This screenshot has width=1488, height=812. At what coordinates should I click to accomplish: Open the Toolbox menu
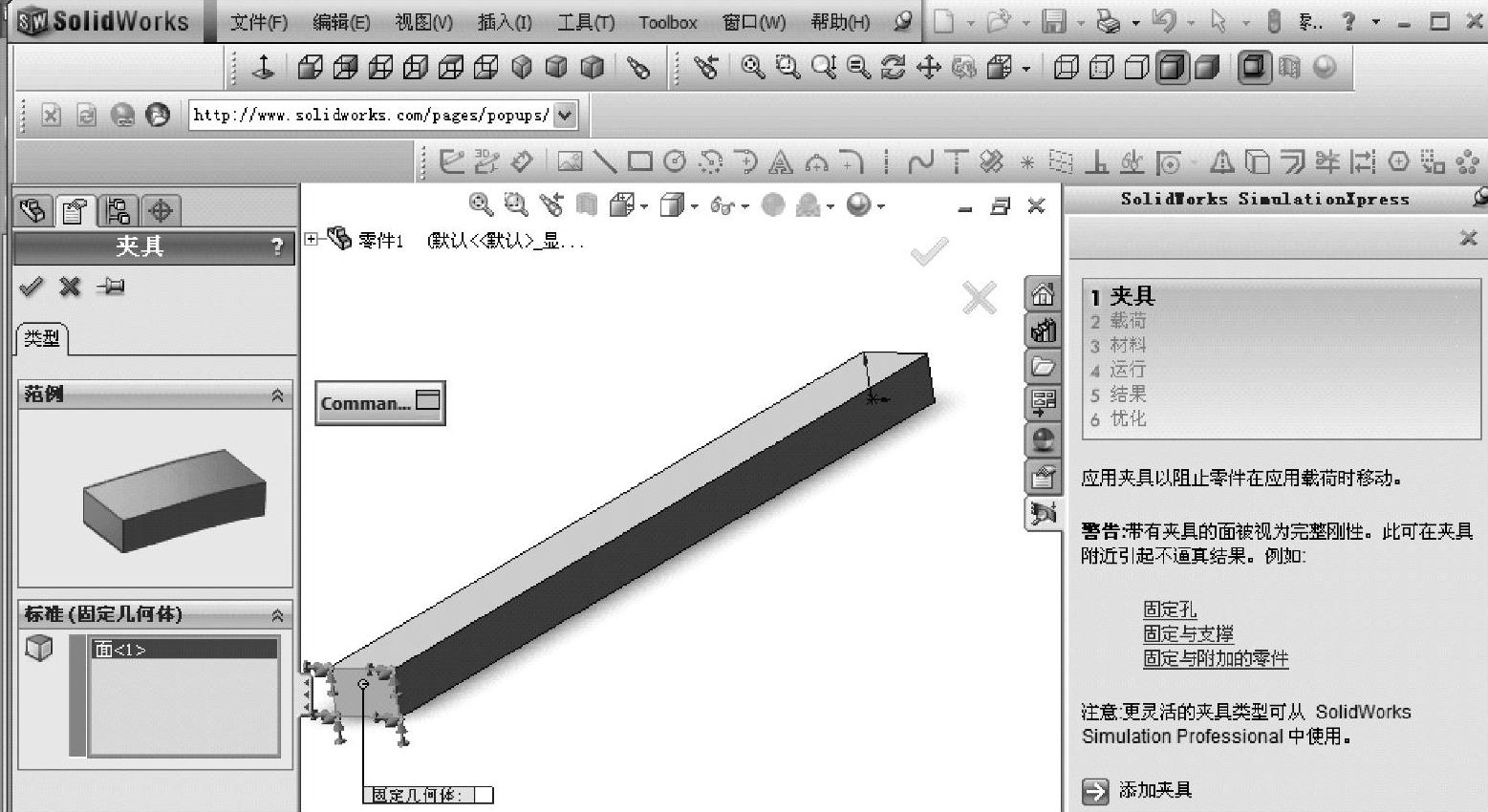coord(668,22)
